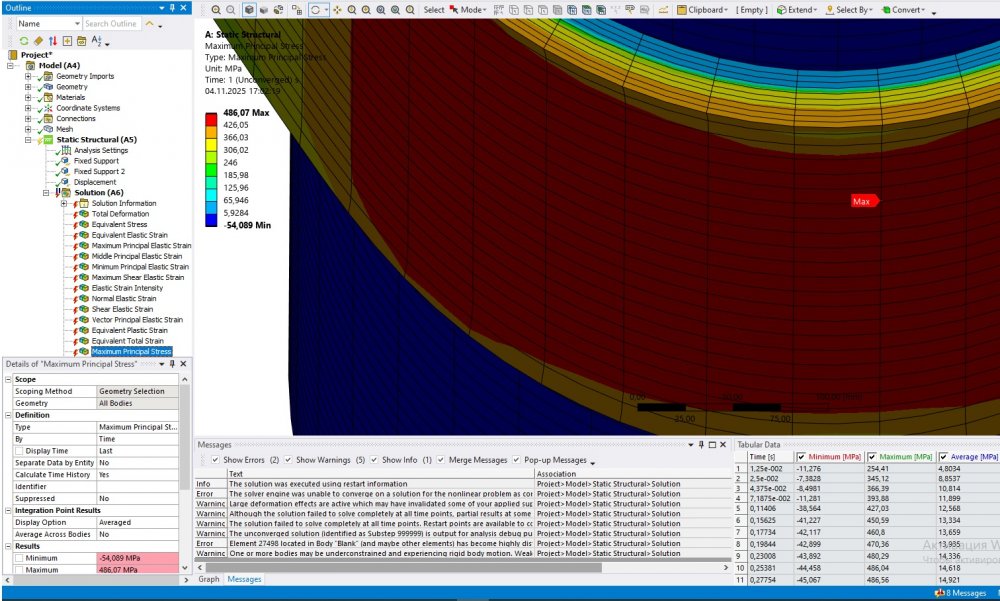
Task: Click the red-blue arrows icon in Outline toolbar
Action: (x=53, y=41)
